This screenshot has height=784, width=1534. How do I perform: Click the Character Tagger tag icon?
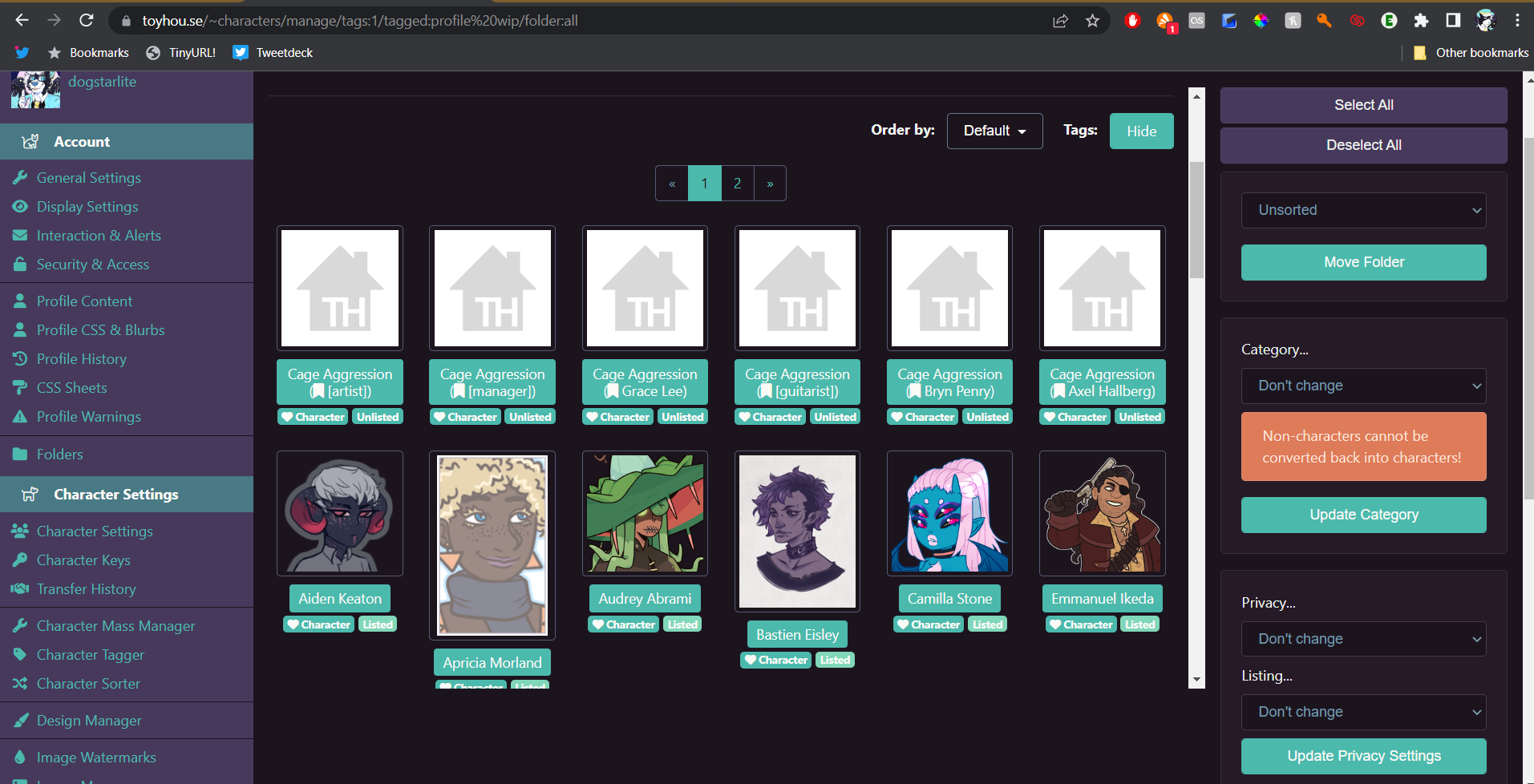click(21, 654)
